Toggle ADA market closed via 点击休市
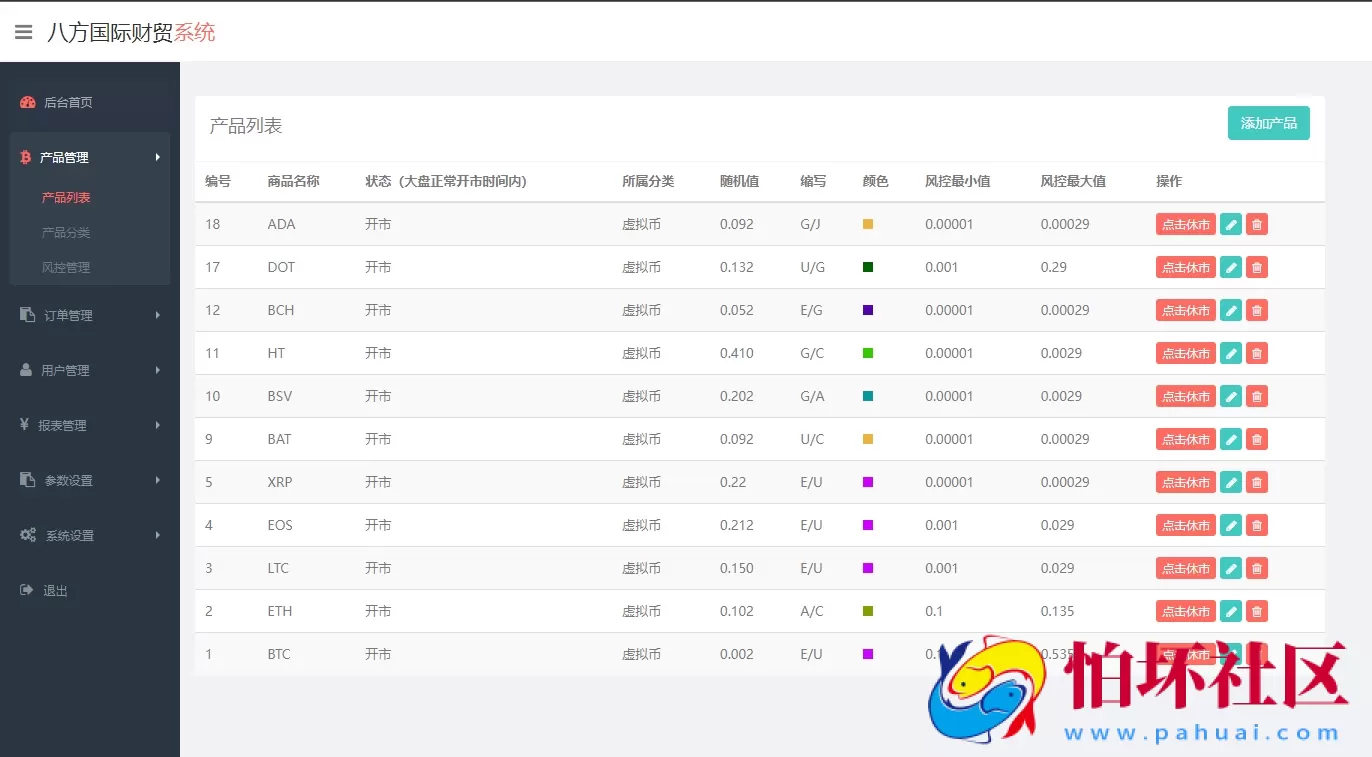The height and width of the screenshot is (757, 1372). (x=1185, y=224)
